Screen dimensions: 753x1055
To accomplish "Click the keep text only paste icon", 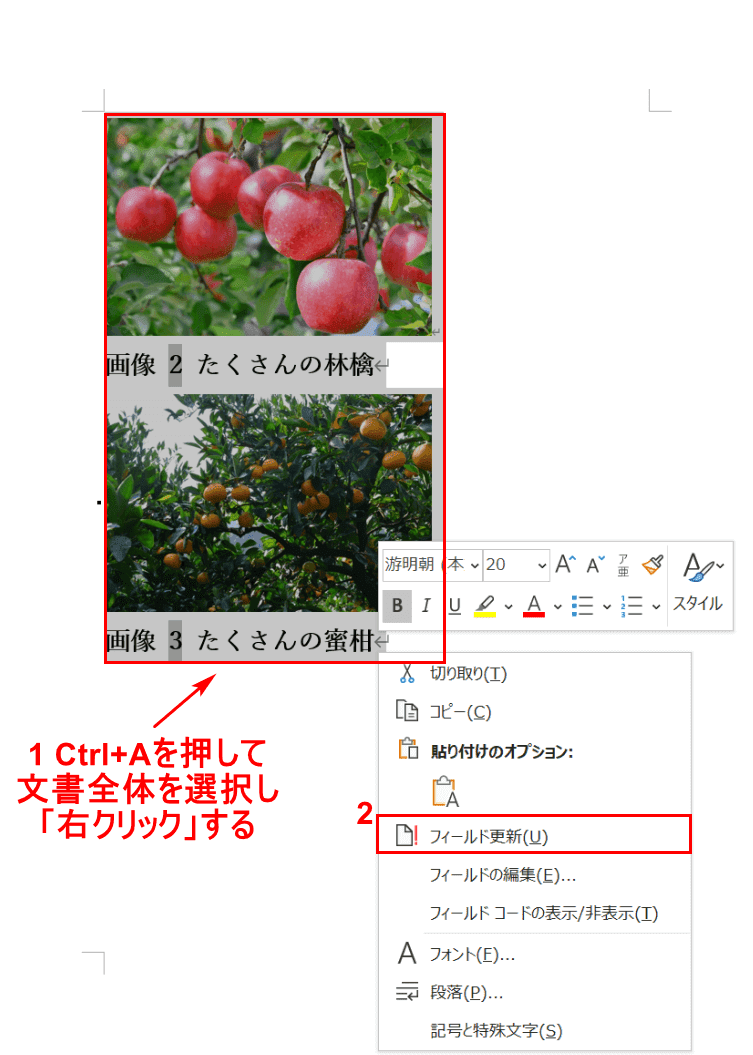I will point(445,791).
